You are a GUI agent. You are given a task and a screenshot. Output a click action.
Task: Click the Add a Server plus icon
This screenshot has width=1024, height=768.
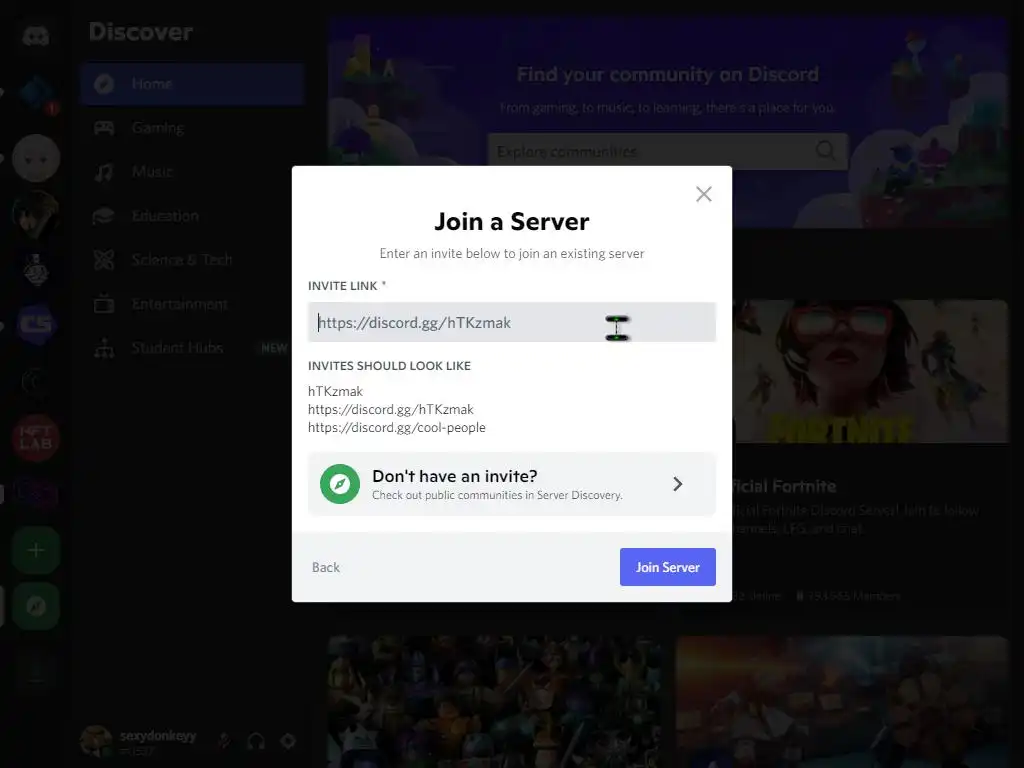(x=36, y=551)
